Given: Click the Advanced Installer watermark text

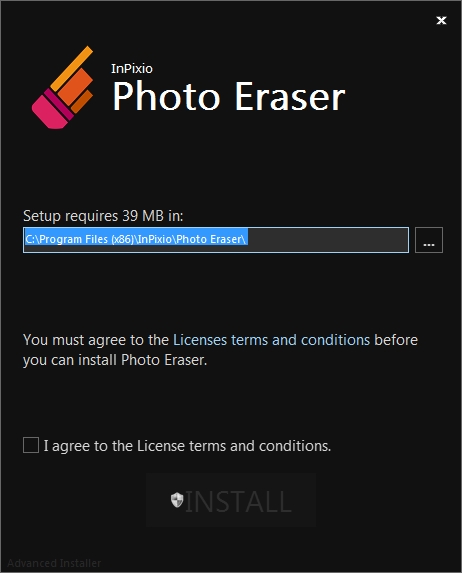Looking at the screenshot, I should [x=54, y=563].
